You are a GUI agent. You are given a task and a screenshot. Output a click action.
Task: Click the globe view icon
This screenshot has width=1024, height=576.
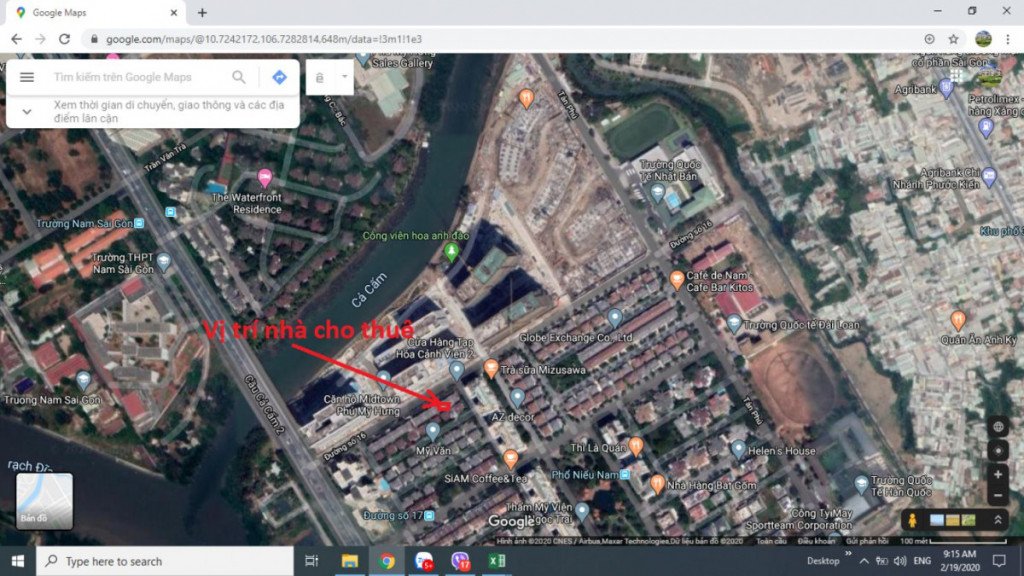click(x=997, y=427)
